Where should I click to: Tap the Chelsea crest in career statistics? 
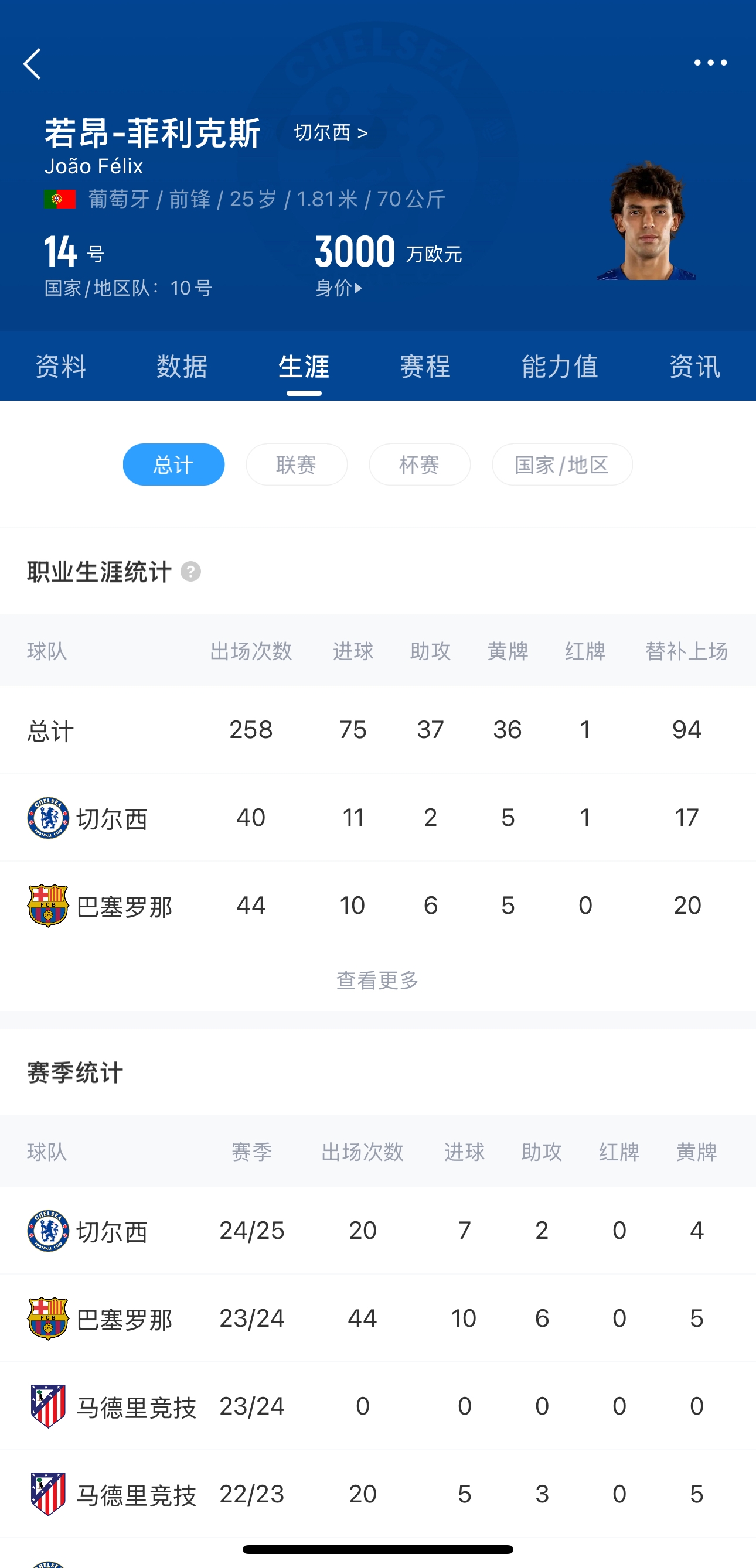[48, 818]
